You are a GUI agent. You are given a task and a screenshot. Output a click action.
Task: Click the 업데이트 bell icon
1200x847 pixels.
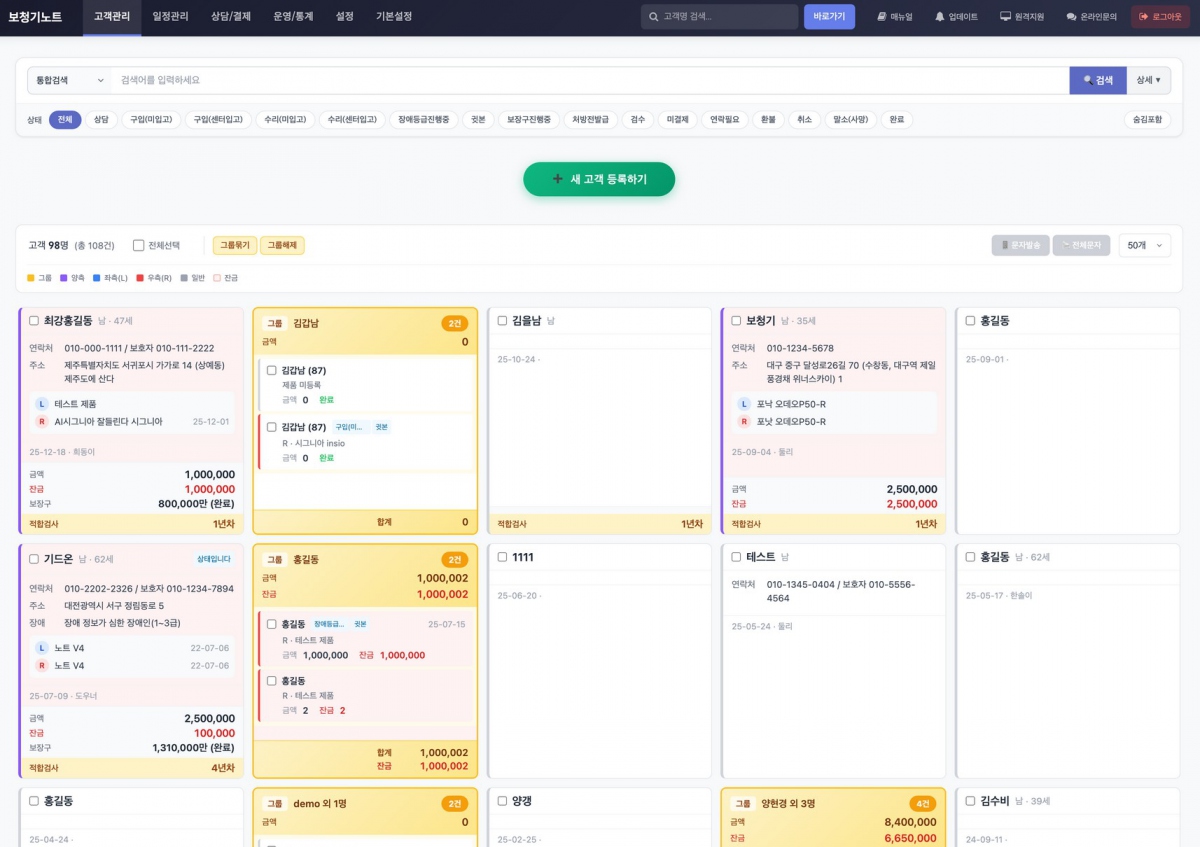[x=940, y=17]
